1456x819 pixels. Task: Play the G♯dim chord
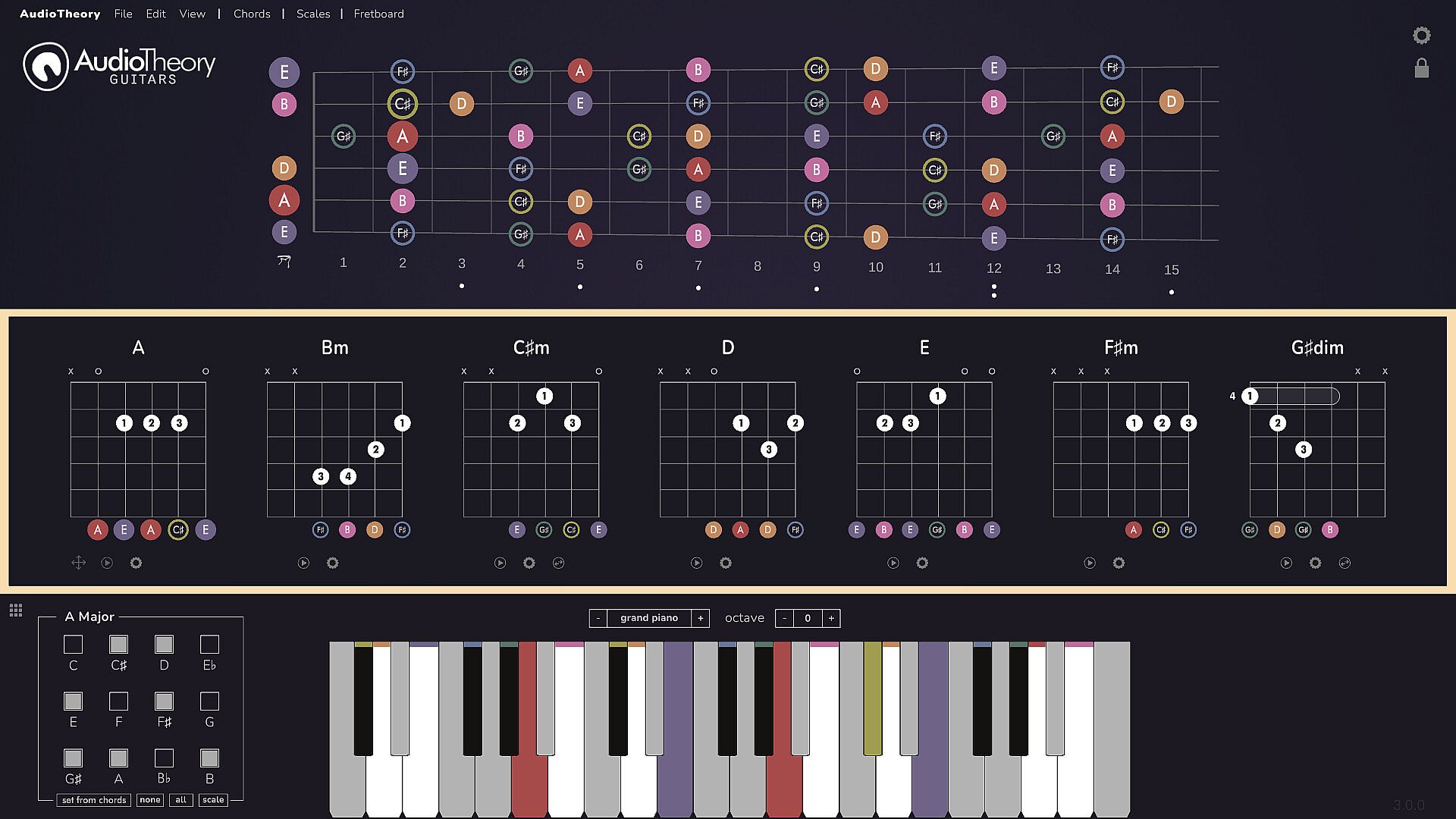1286,563
